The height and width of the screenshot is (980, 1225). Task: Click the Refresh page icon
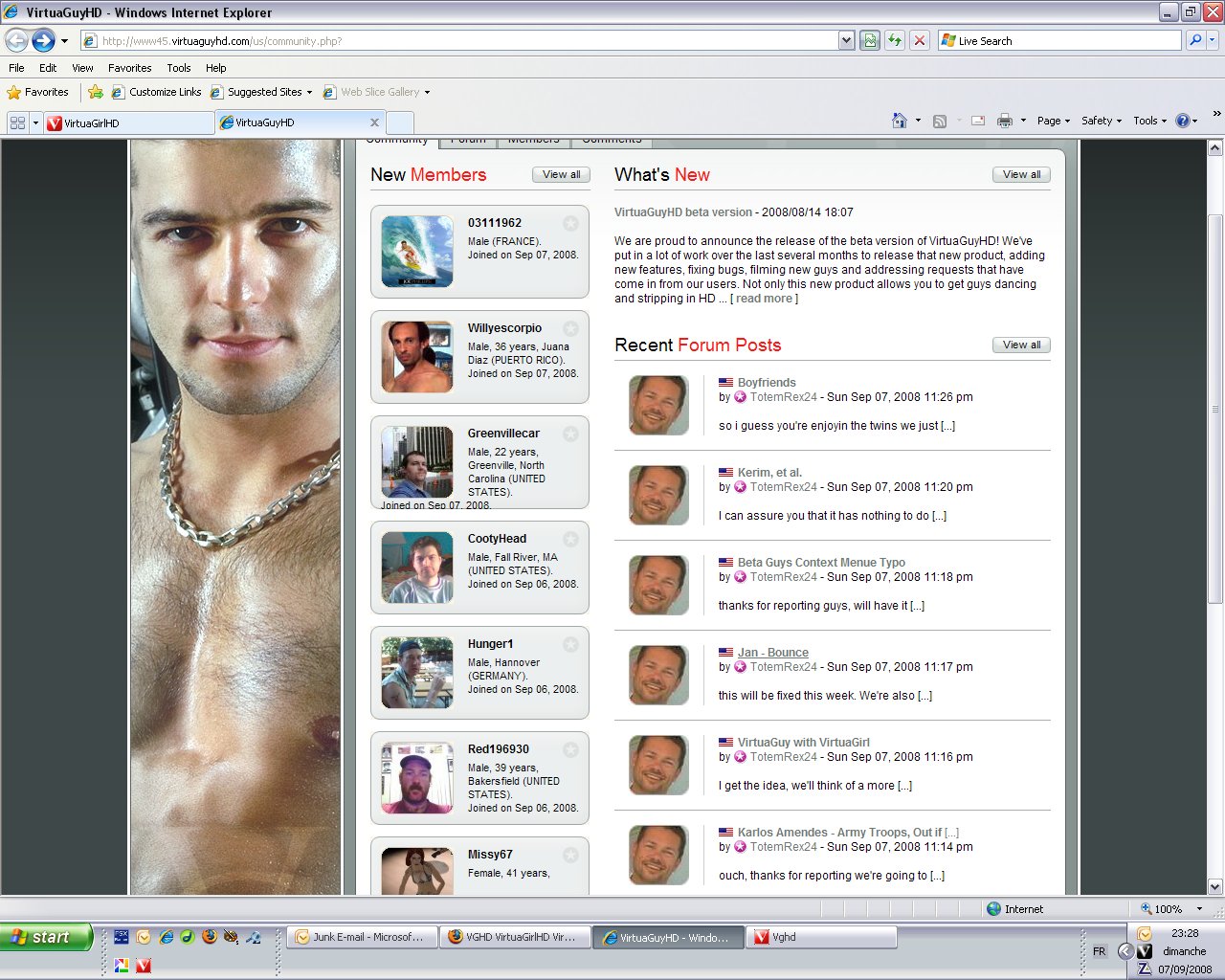coord(895,40)
